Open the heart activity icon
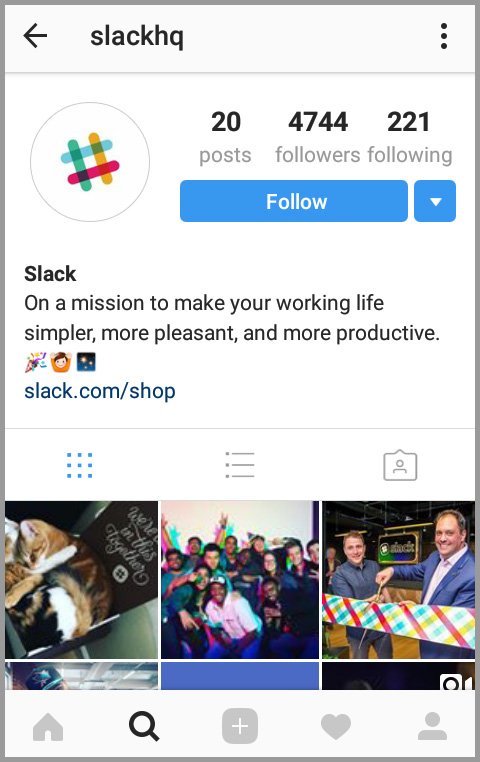This screenshot has width=480, height=762. (336, 727)
